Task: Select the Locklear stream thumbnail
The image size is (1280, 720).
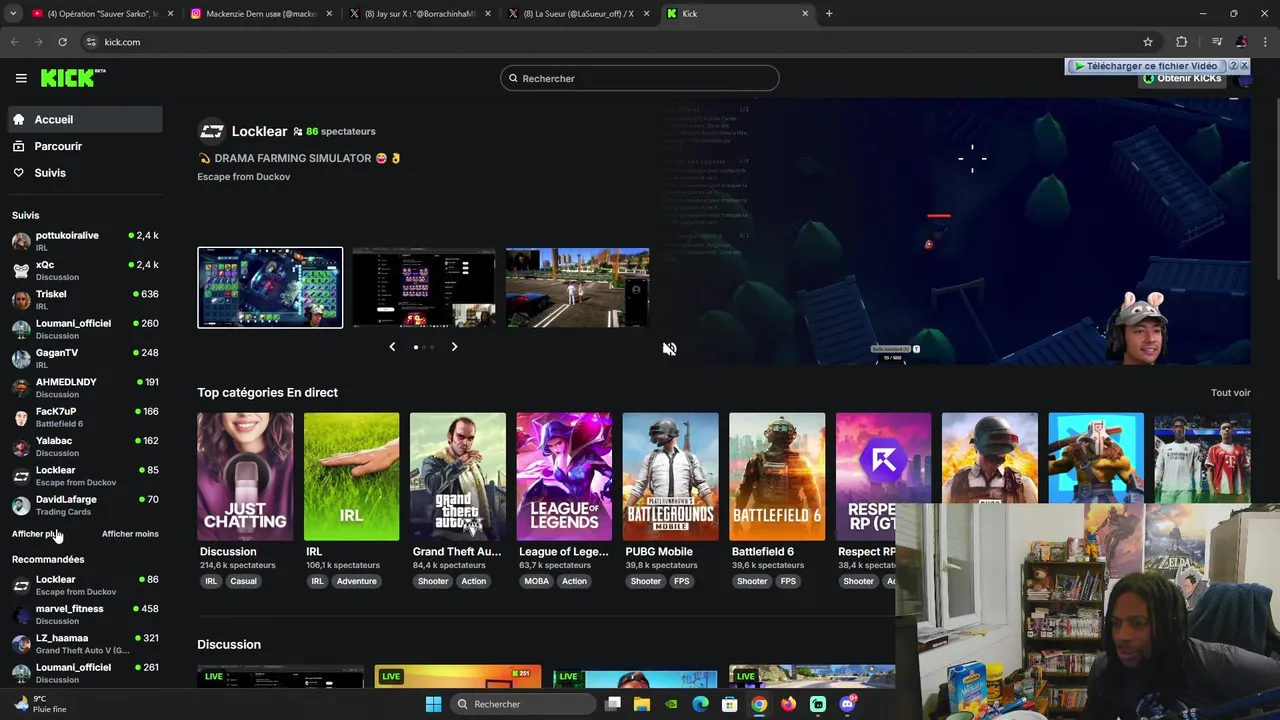Action: pos(270,288)
